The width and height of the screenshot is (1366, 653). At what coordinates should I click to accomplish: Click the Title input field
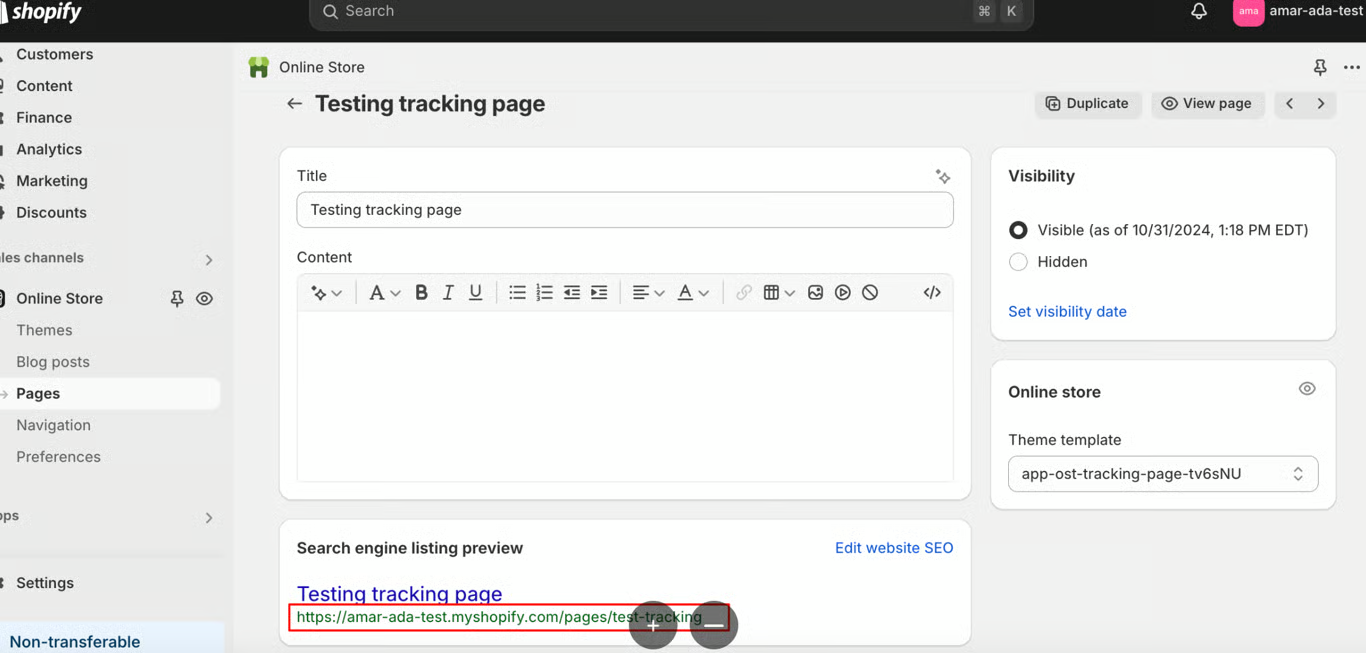[625, 210]
